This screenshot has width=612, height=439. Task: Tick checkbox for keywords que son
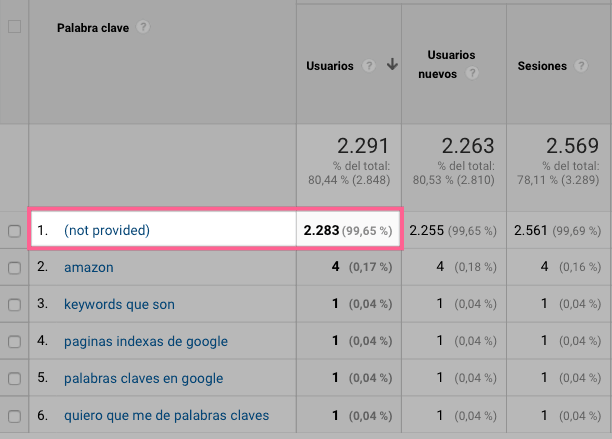[14, 304]
